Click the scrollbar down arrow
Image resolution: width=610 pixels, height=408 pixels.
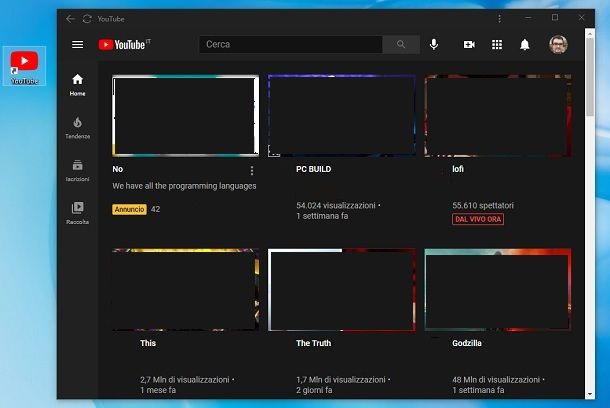pos(590,394)
